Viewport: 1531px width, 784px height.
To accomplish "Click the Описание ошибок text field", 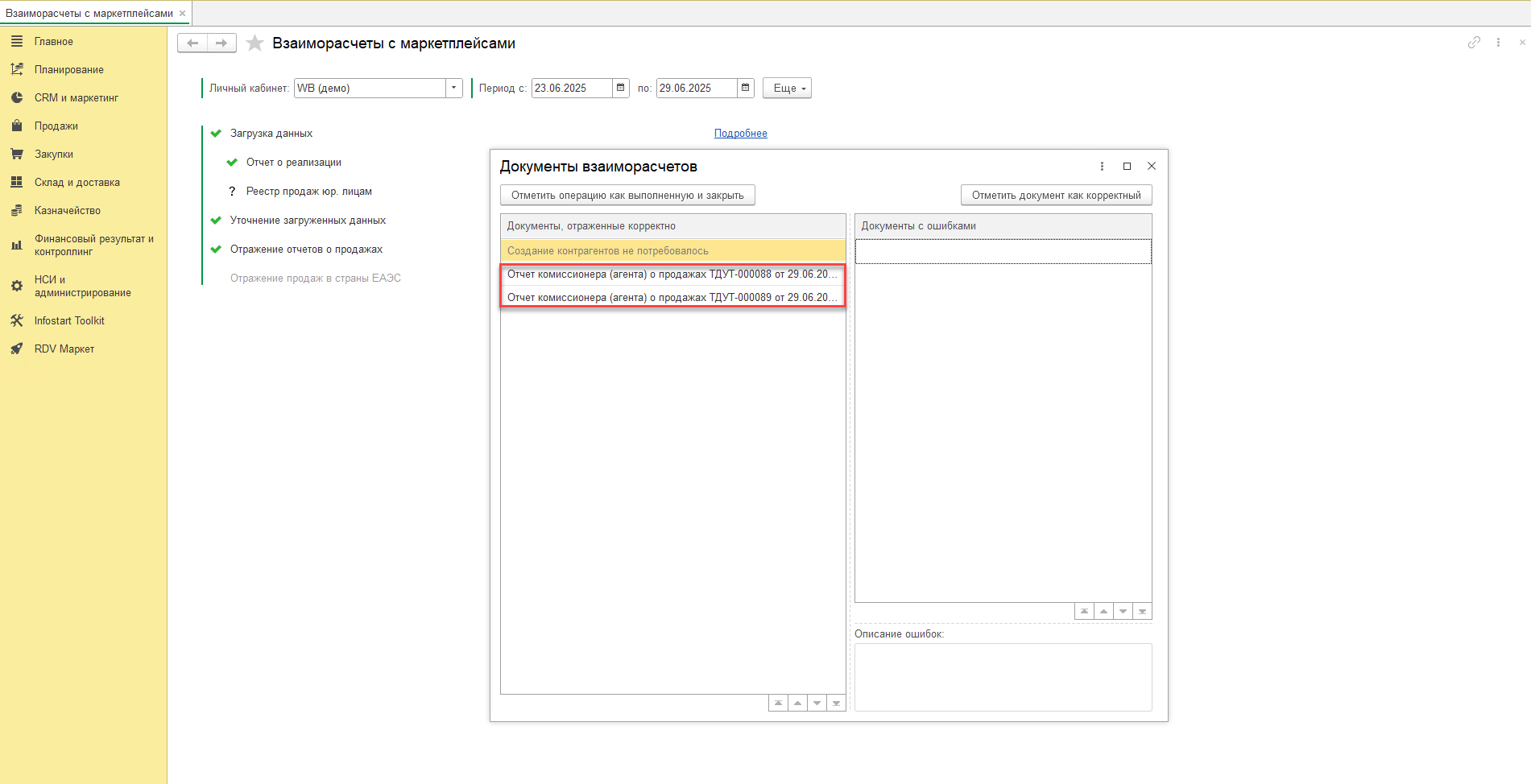I will tap(1003, 677).
